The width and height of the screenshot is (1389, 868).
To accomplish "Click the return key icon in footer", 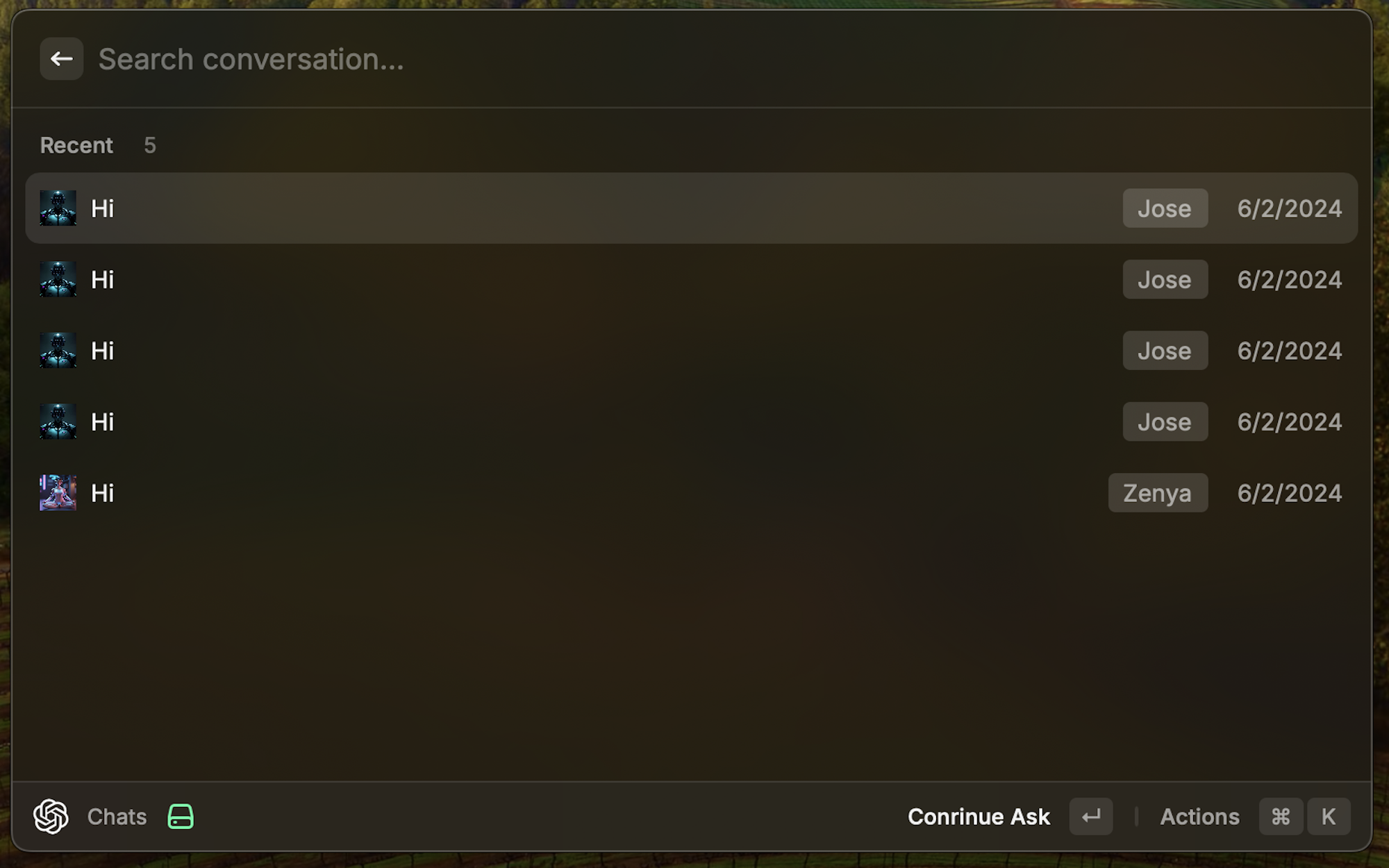I will click(1091, 817).
